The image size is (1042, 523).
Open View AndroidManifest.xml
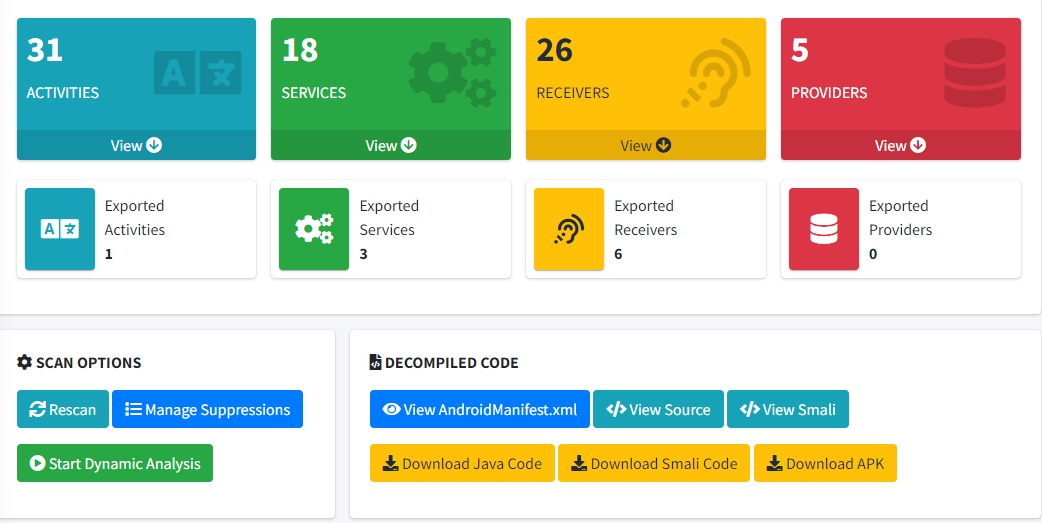pos(480,409)
